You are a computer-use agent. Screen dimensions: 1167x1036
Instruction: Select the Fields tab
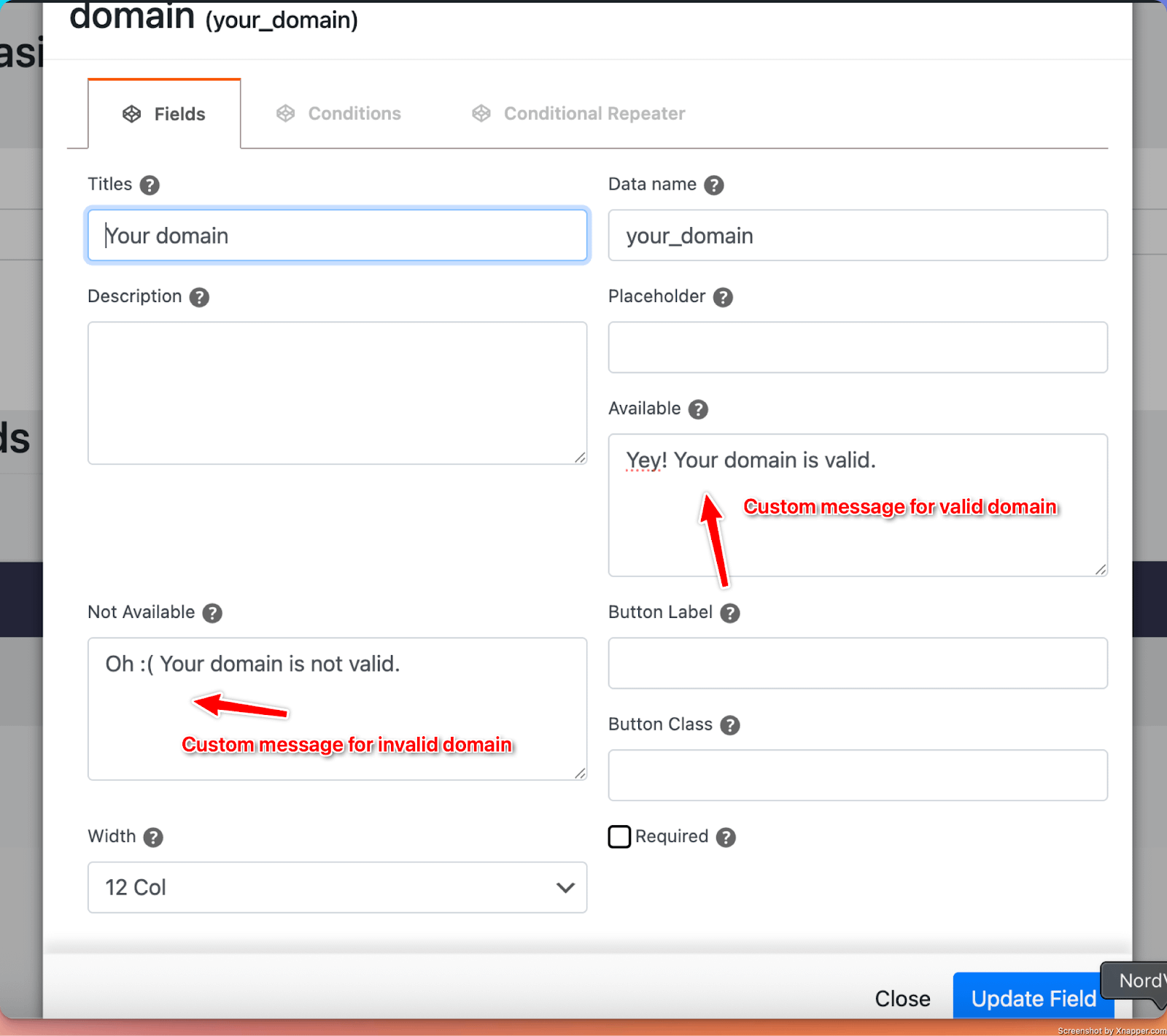coord(165,115)
